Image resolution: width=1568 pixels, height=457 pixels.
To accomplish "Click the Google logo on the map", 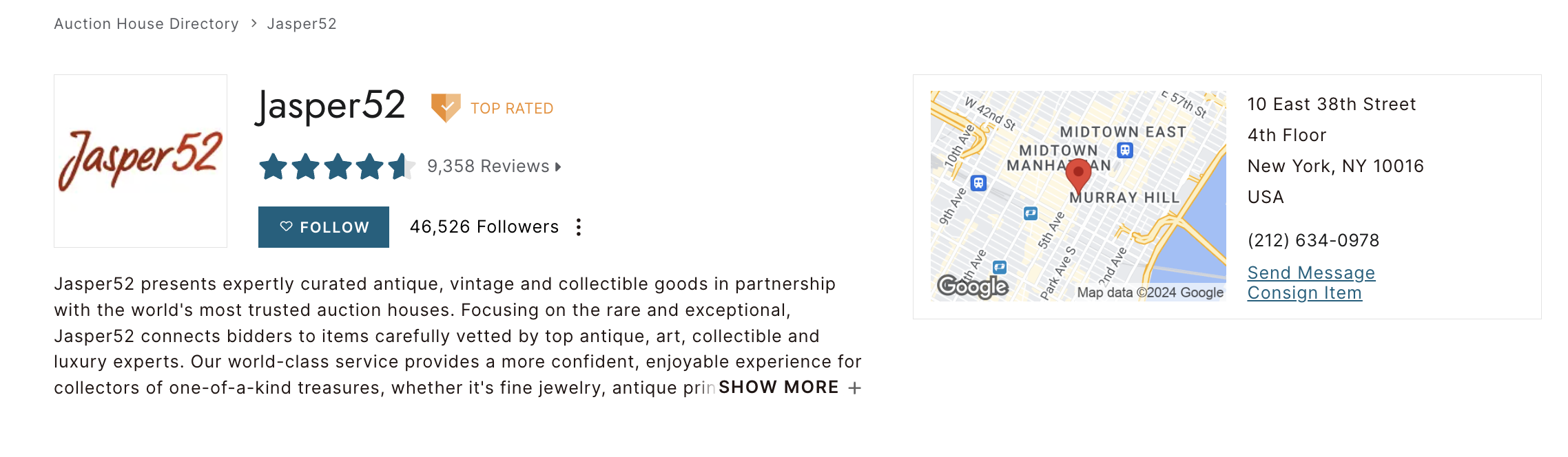I will [x=973, y=286].
